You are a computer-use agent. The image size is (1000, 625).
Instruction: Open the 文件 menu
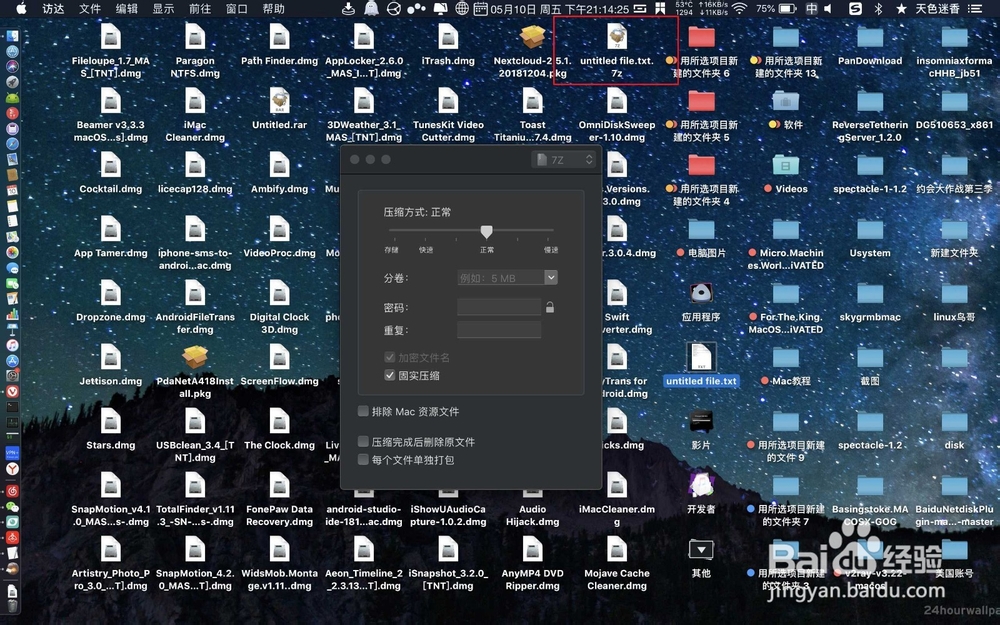pyautogui.click(x=90, y=8)
